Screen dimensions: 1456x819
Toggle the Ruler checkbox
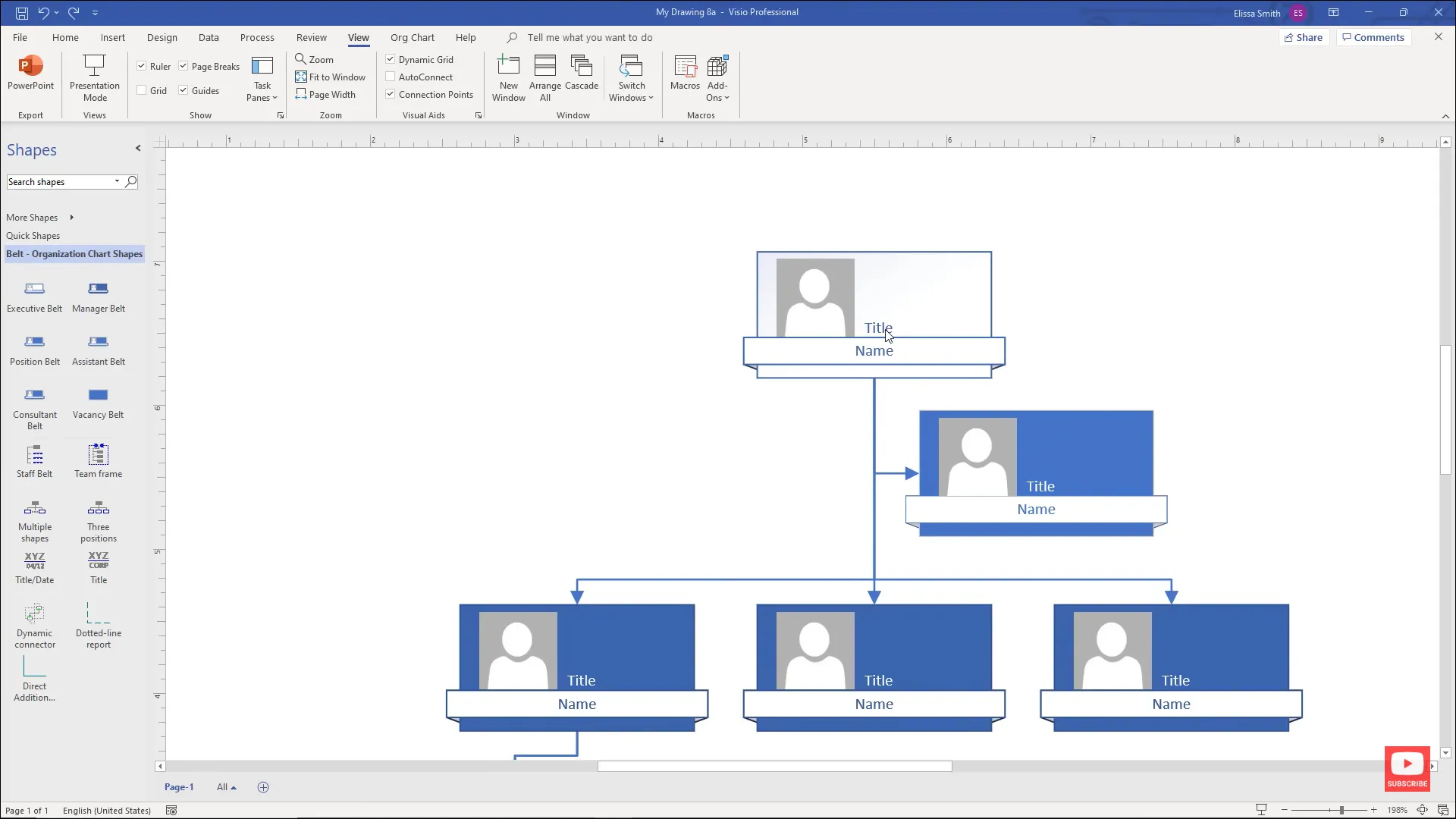coord(142,65)
